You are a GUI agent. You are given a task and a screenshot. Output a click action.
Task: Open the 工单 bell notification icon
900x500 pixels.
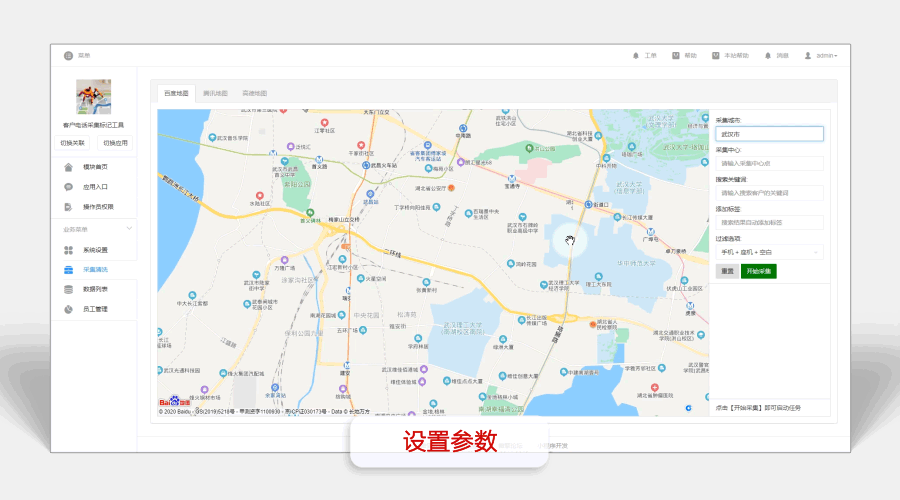pyautogui.click(x=636, y=55)
